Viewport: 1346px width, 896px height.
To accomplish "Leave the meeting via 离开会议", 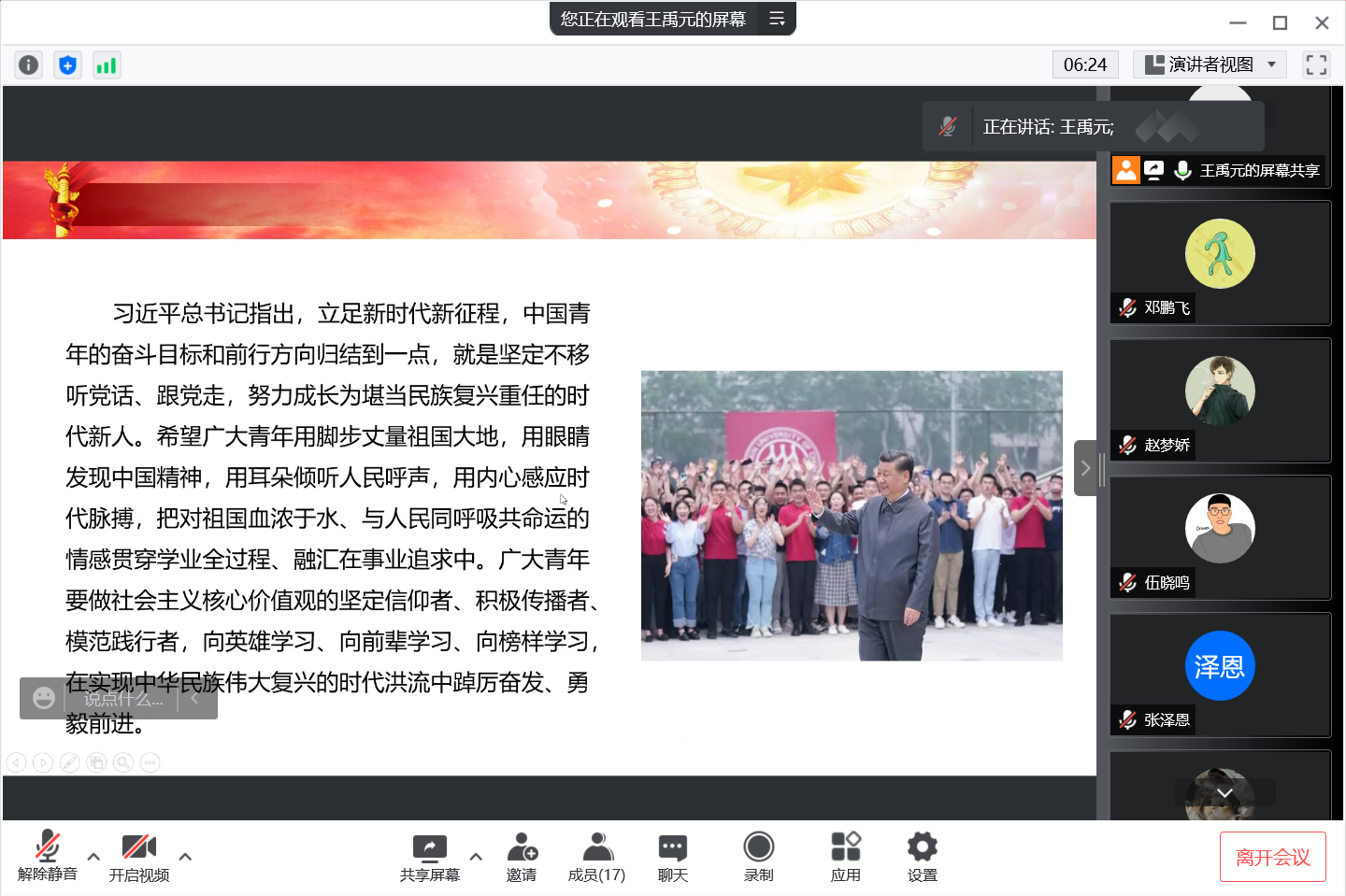I will 1272,857.
